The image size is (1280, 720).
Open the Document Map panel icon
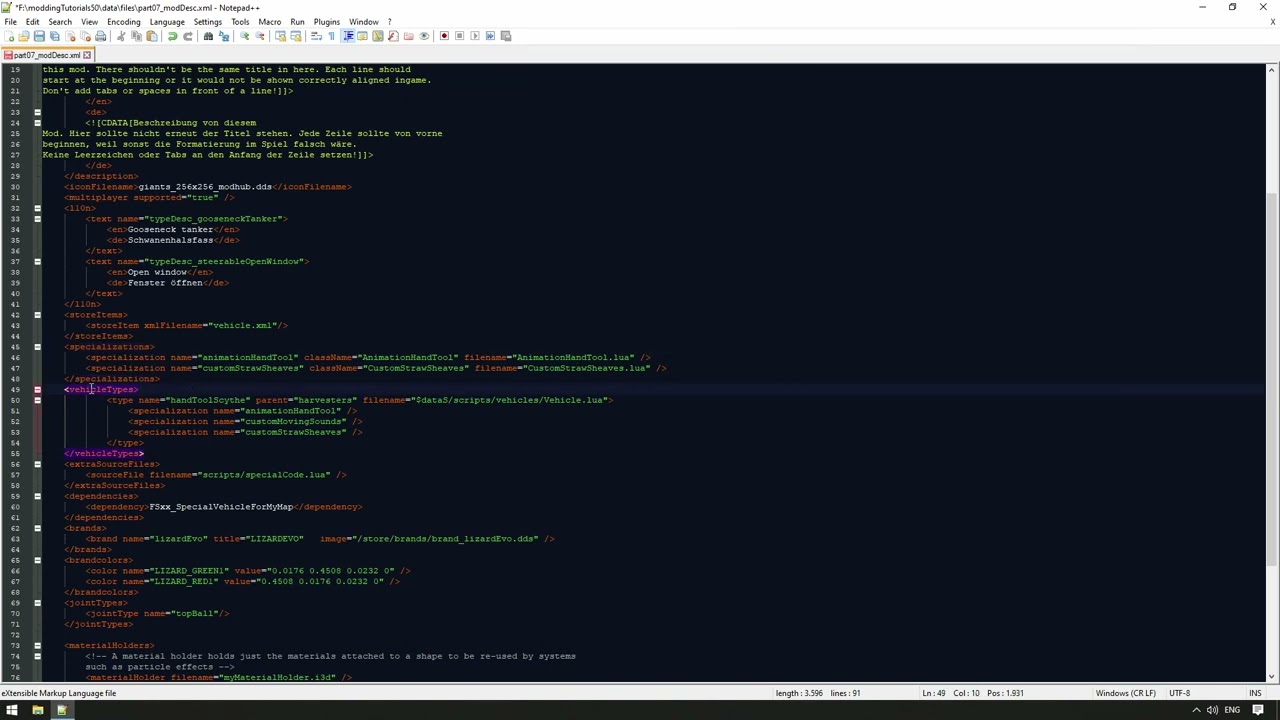378,36
